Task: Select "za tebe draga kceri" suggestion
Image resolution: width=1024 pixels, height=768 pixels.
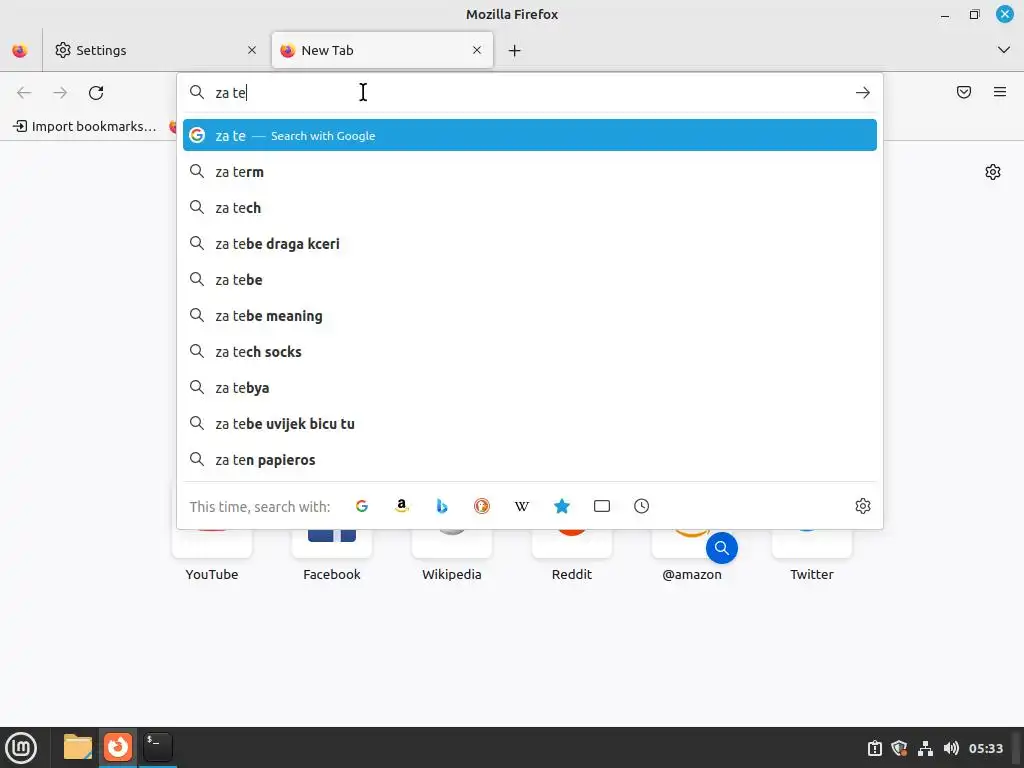Action: [530, 244]
